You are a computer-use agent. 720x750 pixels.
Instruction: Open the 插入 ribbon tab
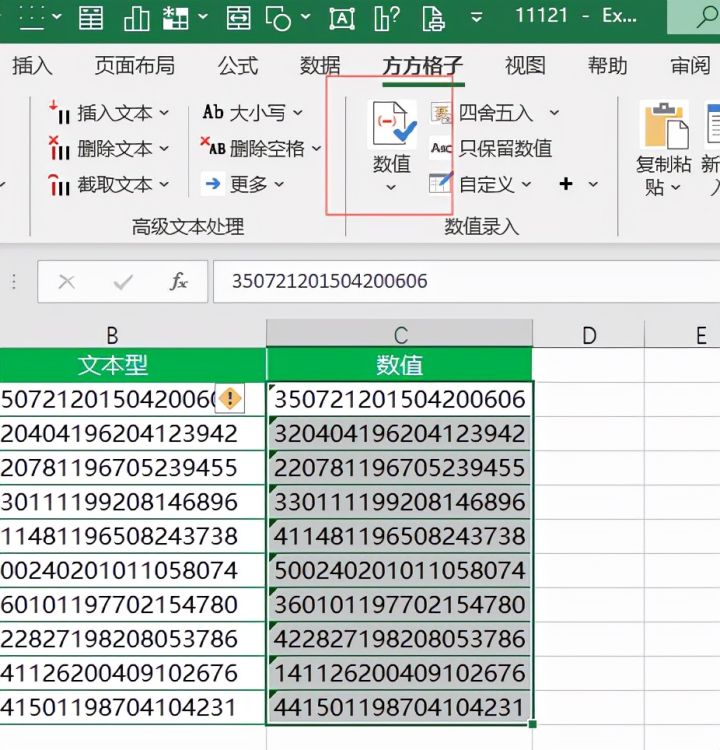click(32, 66)
